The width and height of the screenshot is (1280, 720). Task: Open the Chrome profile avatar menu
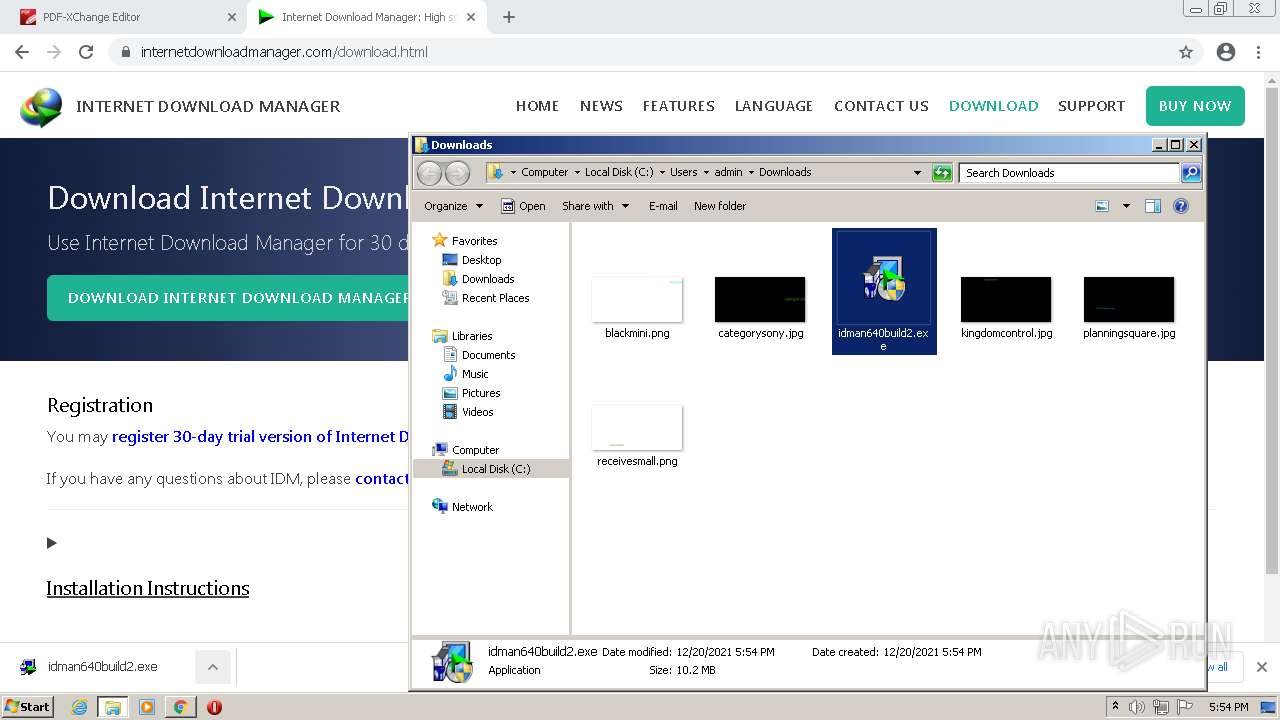(x=1226, y=52)
